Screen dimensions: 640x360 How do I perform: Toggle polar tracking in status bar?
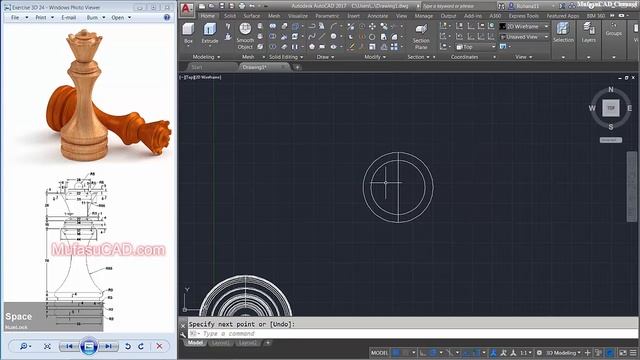433,353
